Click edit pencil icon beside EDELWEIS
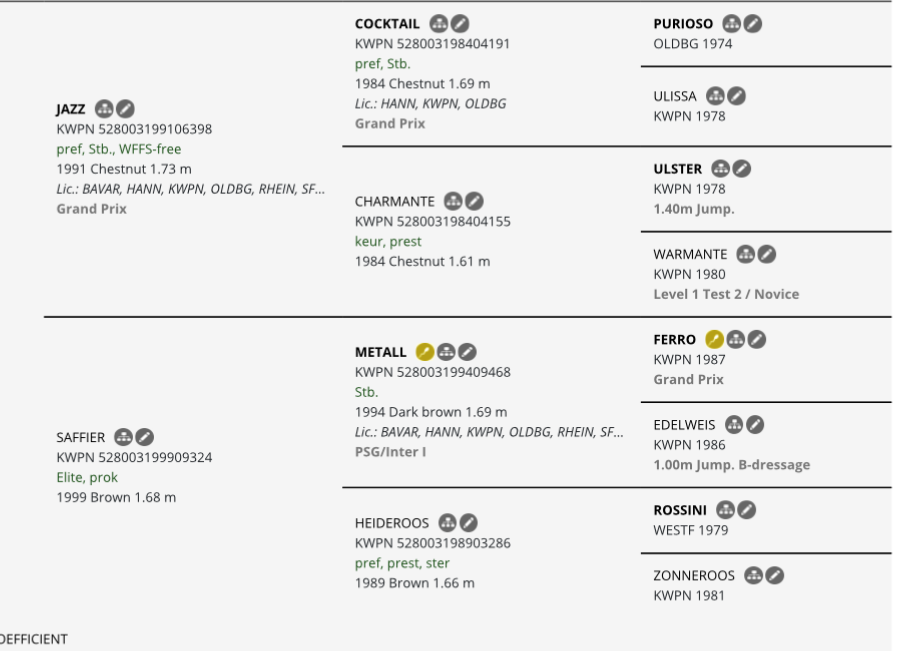The image size is (900, 651). pos(755,424)
